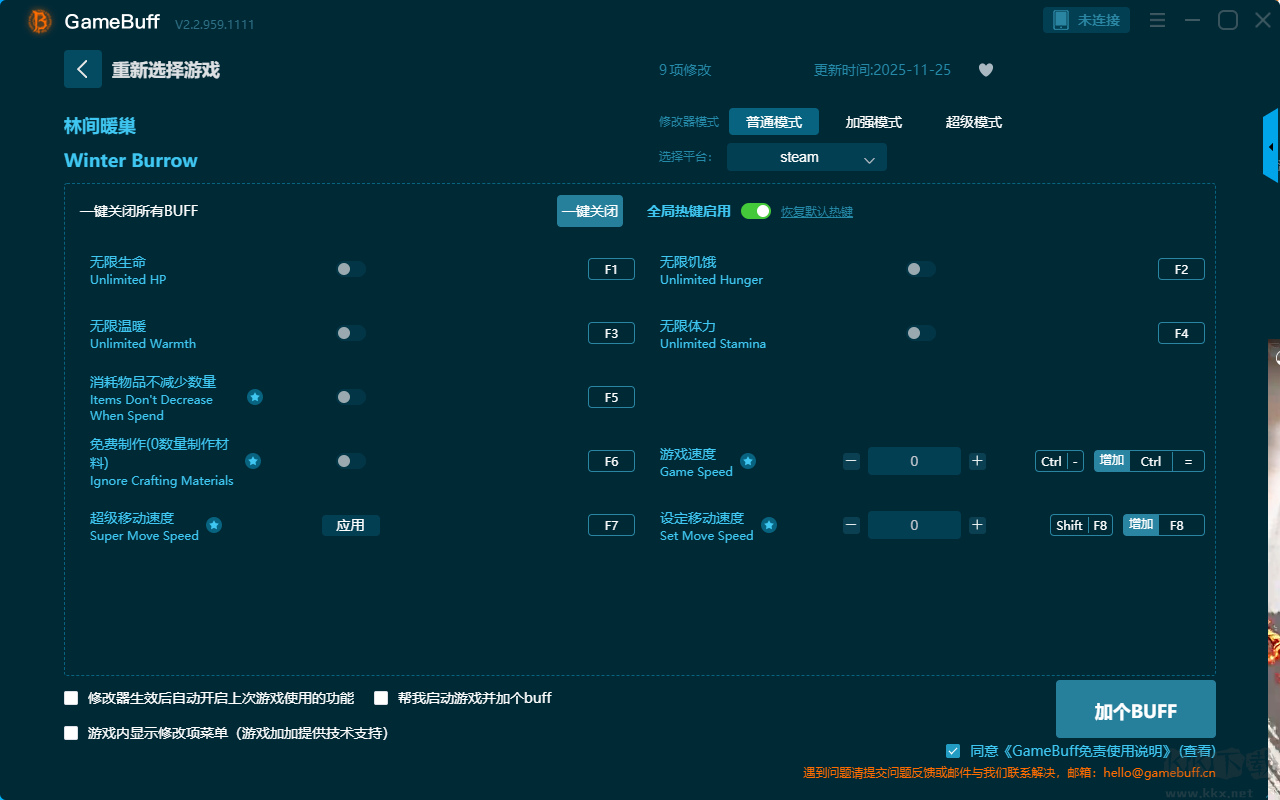Click the 加个BUFF button
Screen dimensions: 1280x800
(1135, 710)
